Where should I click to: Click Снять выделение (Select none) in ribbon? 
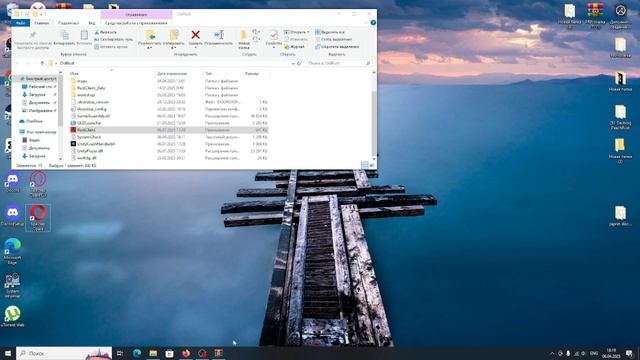[x=333, y=39]
